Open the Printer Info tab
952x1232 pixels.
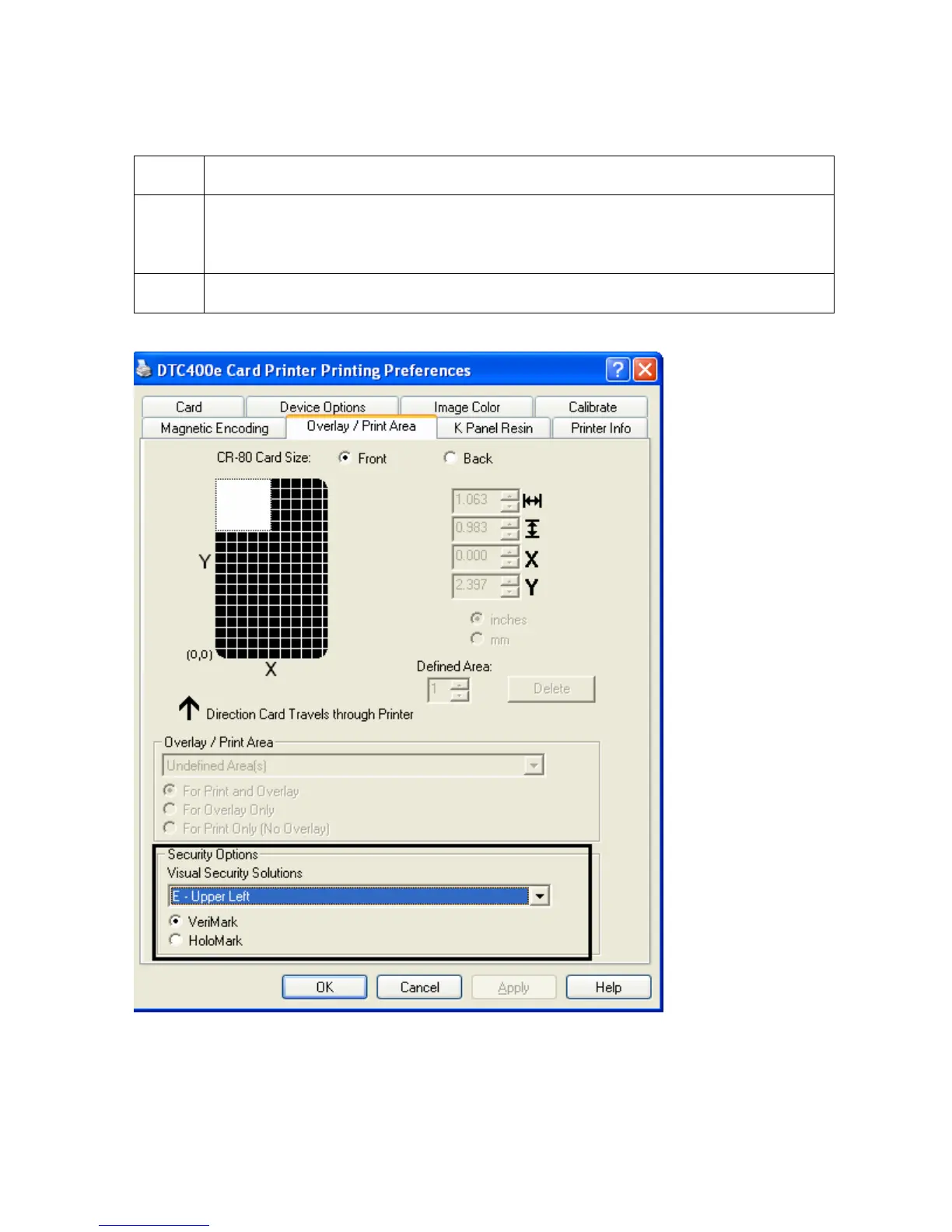[600, 428]
